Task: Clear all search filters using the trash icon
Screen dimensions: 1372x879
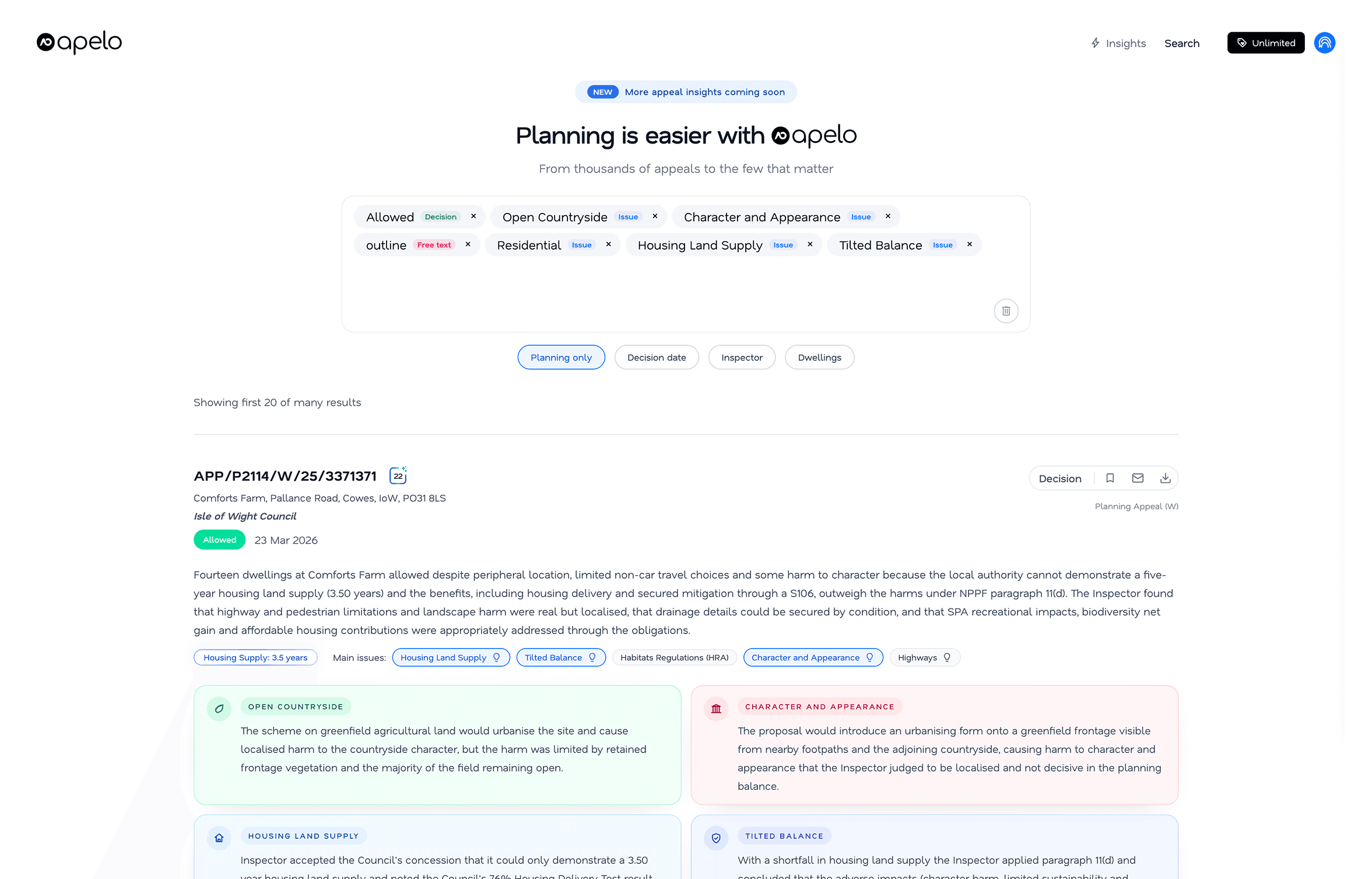Action: click(1005, 311)
